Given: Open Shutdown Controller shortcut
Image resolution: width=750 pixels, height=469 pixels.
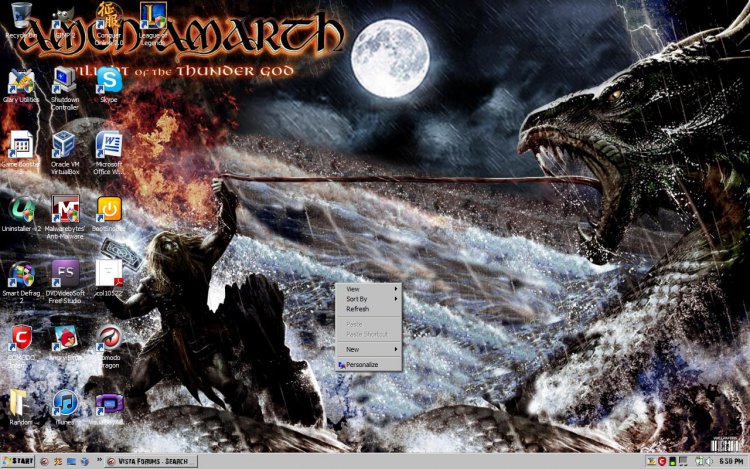Looking at the screenshot, I should 65,89.
